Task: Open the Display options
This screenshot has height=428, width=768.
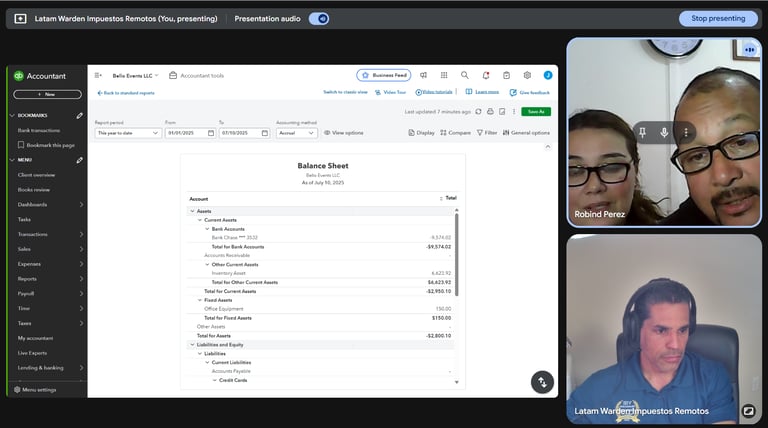Action: tap(422, 133)
